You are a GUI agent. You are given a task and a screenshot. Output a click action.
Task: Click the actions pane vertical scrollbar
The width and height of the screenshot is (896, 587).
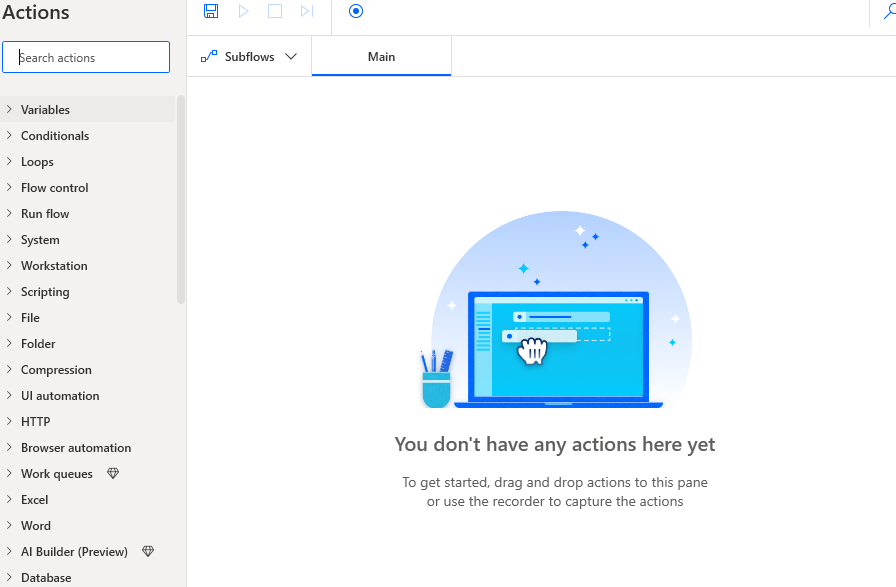click(181, 200)
